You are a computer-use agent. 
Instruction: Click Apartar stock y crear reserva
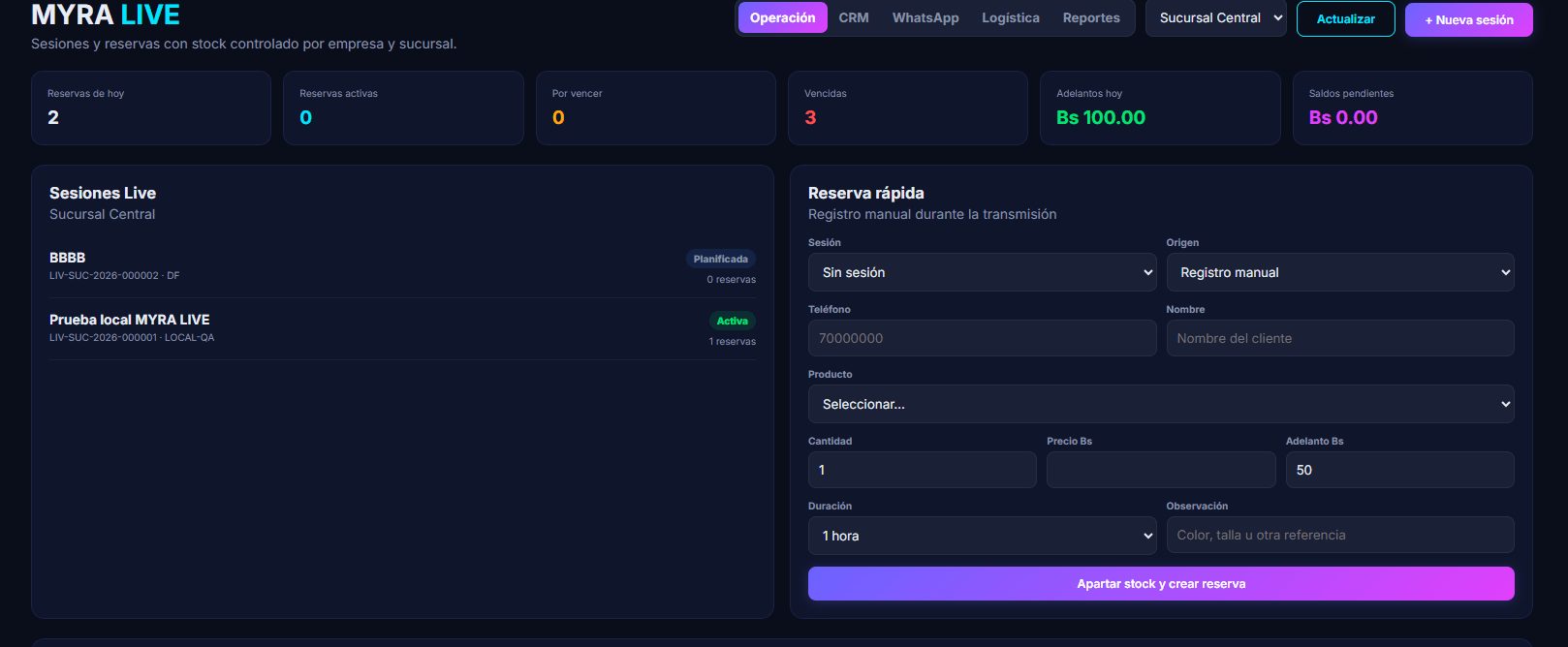1161,584
